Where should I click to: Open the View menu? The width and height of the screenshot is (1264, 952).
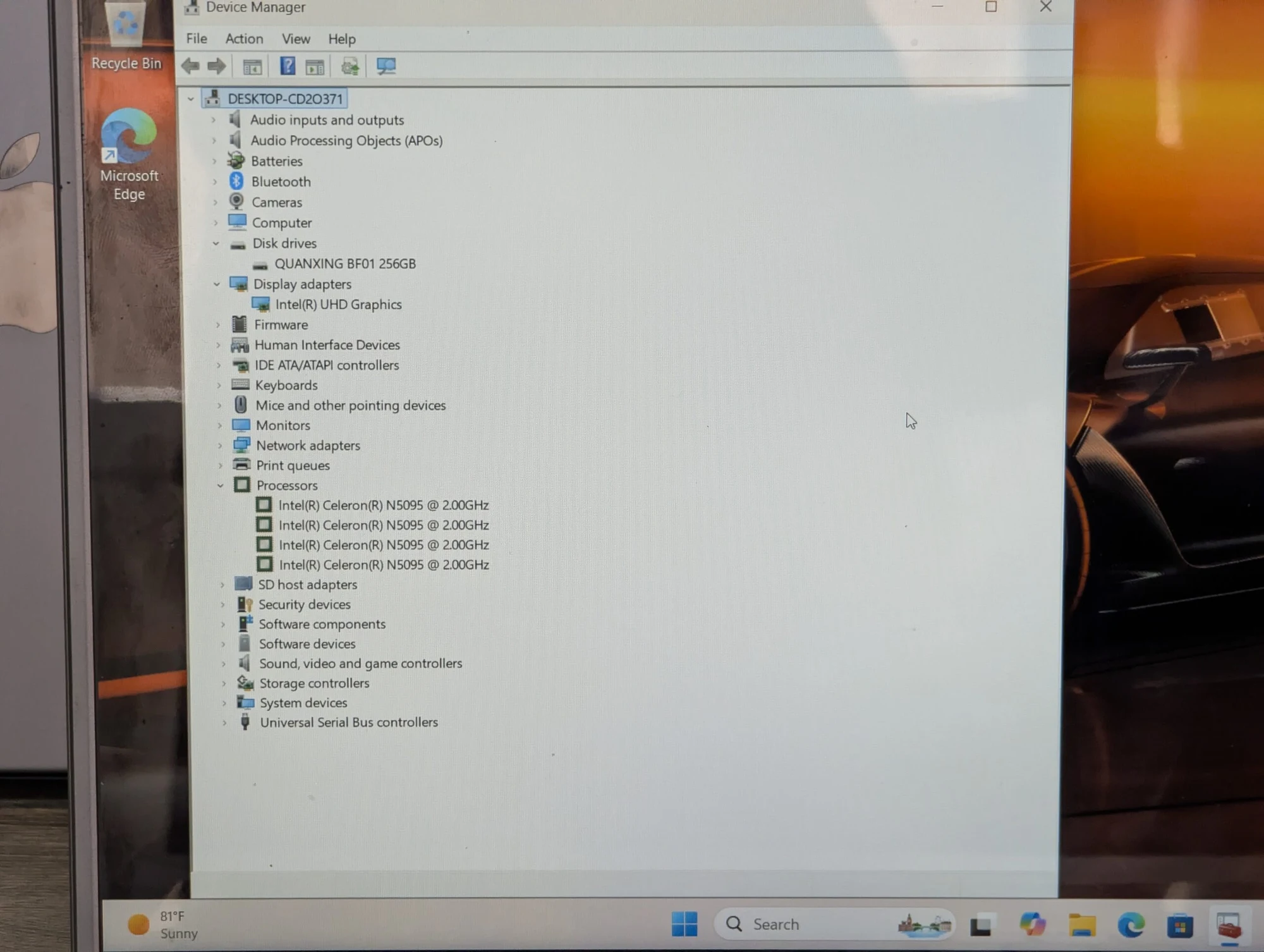coord(296,39)
